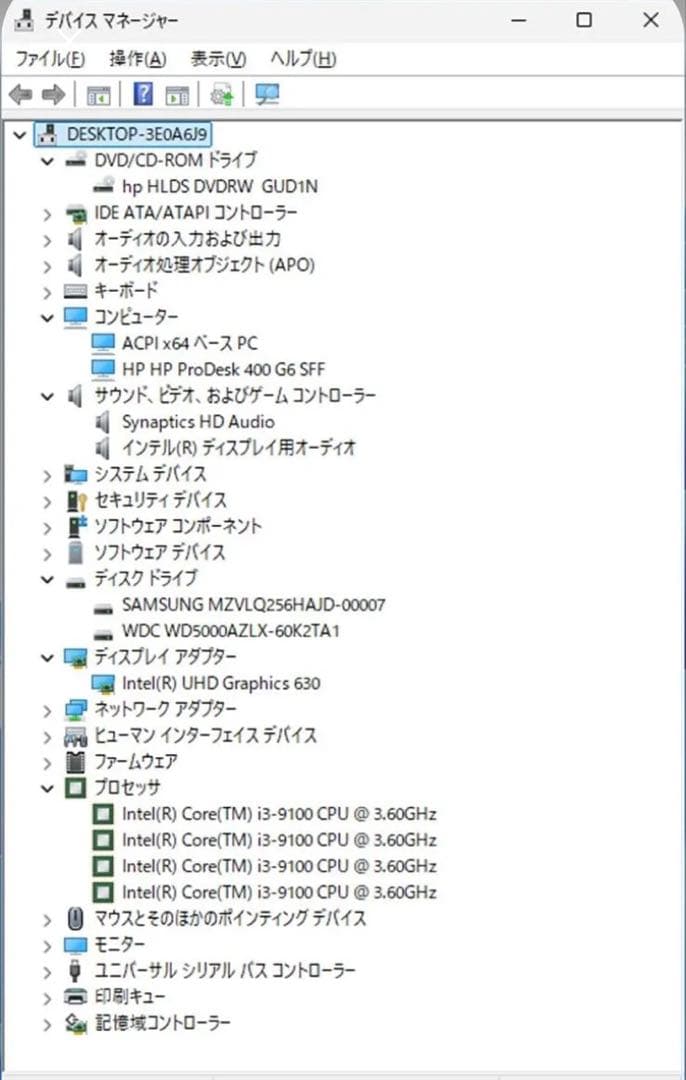Screen dimensions: 686x1080
Task: Select the last Intel(R) Core(TM) i3-9100 processor entry
Action: point(279,893)
